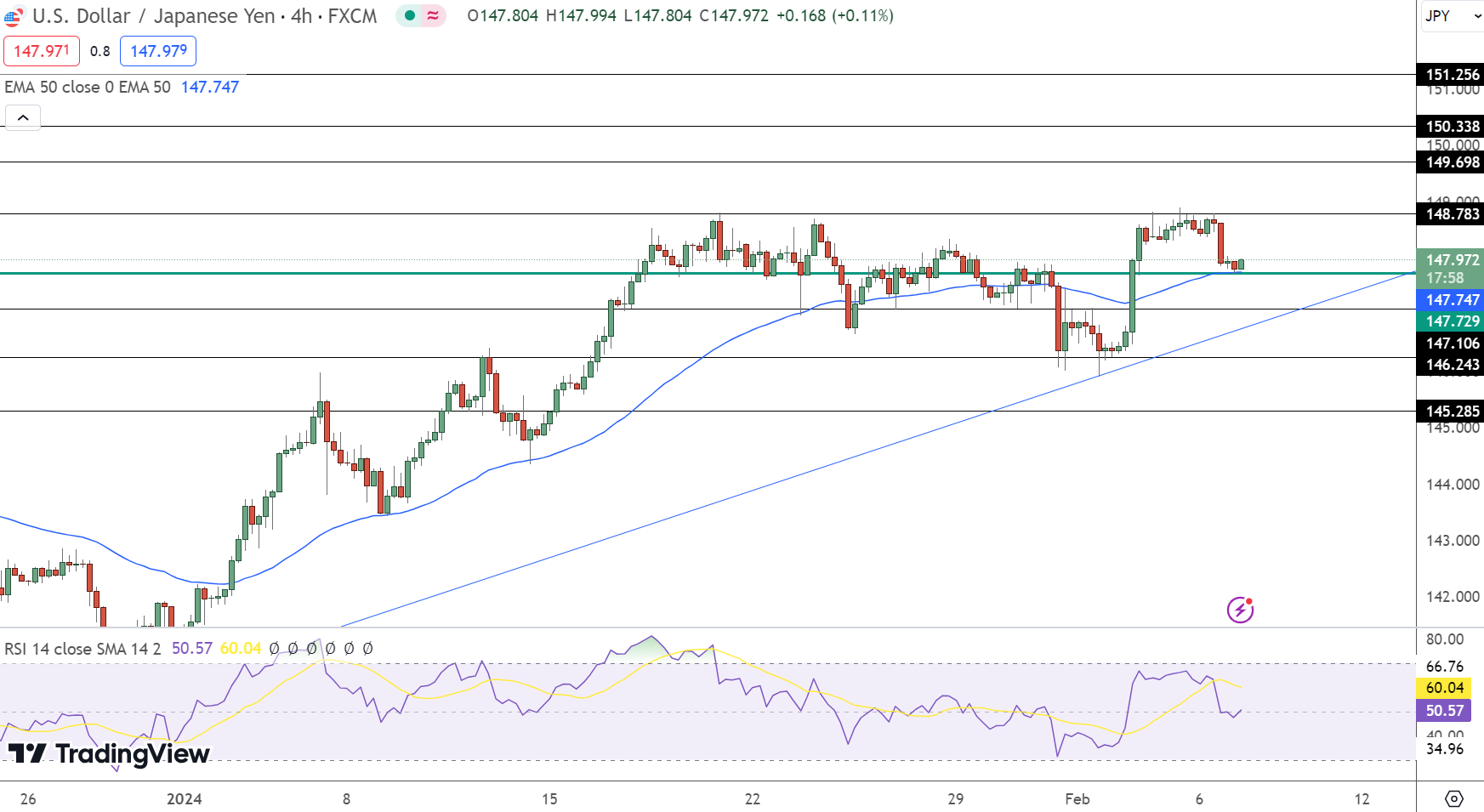Click the green 147.729 axis label
1484x812 pixels.
(1451, 321)
